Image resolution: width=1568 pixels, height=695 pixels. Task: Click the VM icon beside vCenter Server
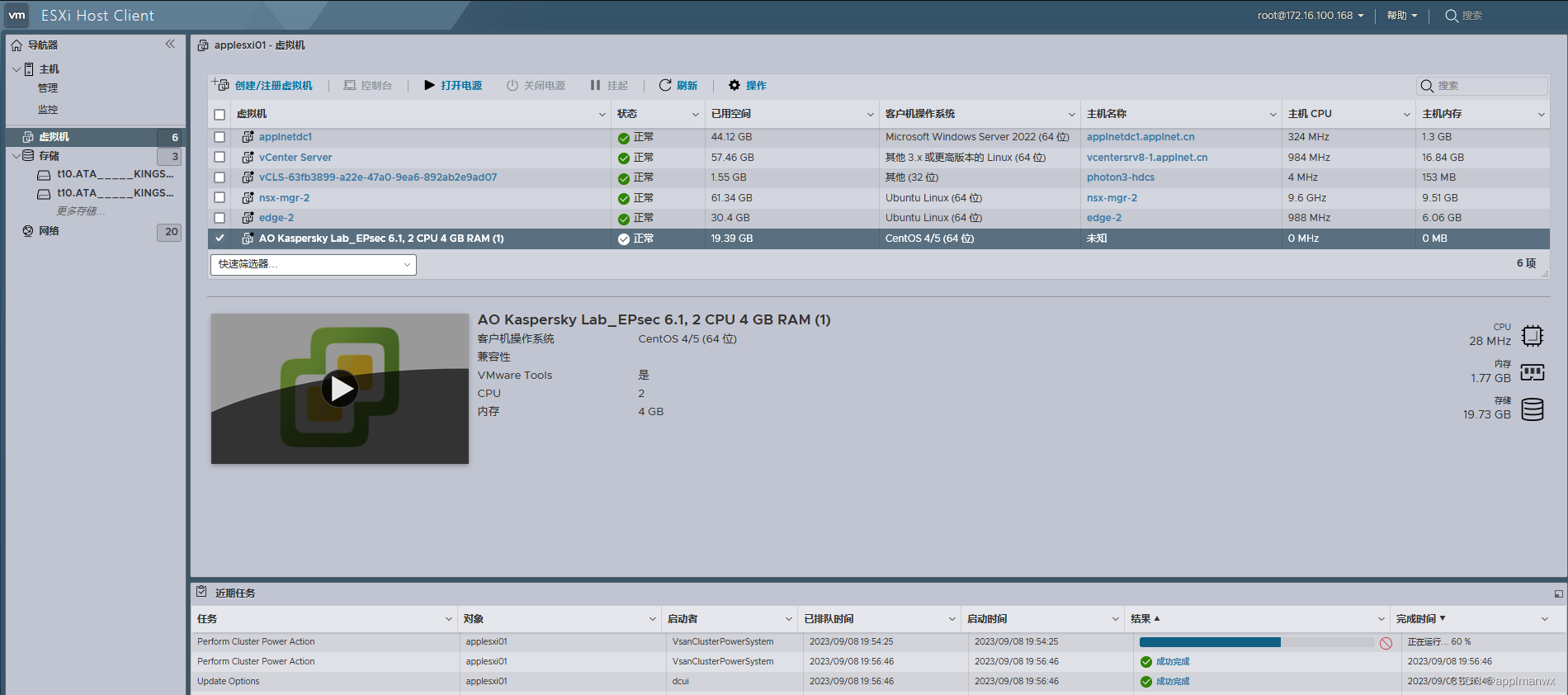248,158
